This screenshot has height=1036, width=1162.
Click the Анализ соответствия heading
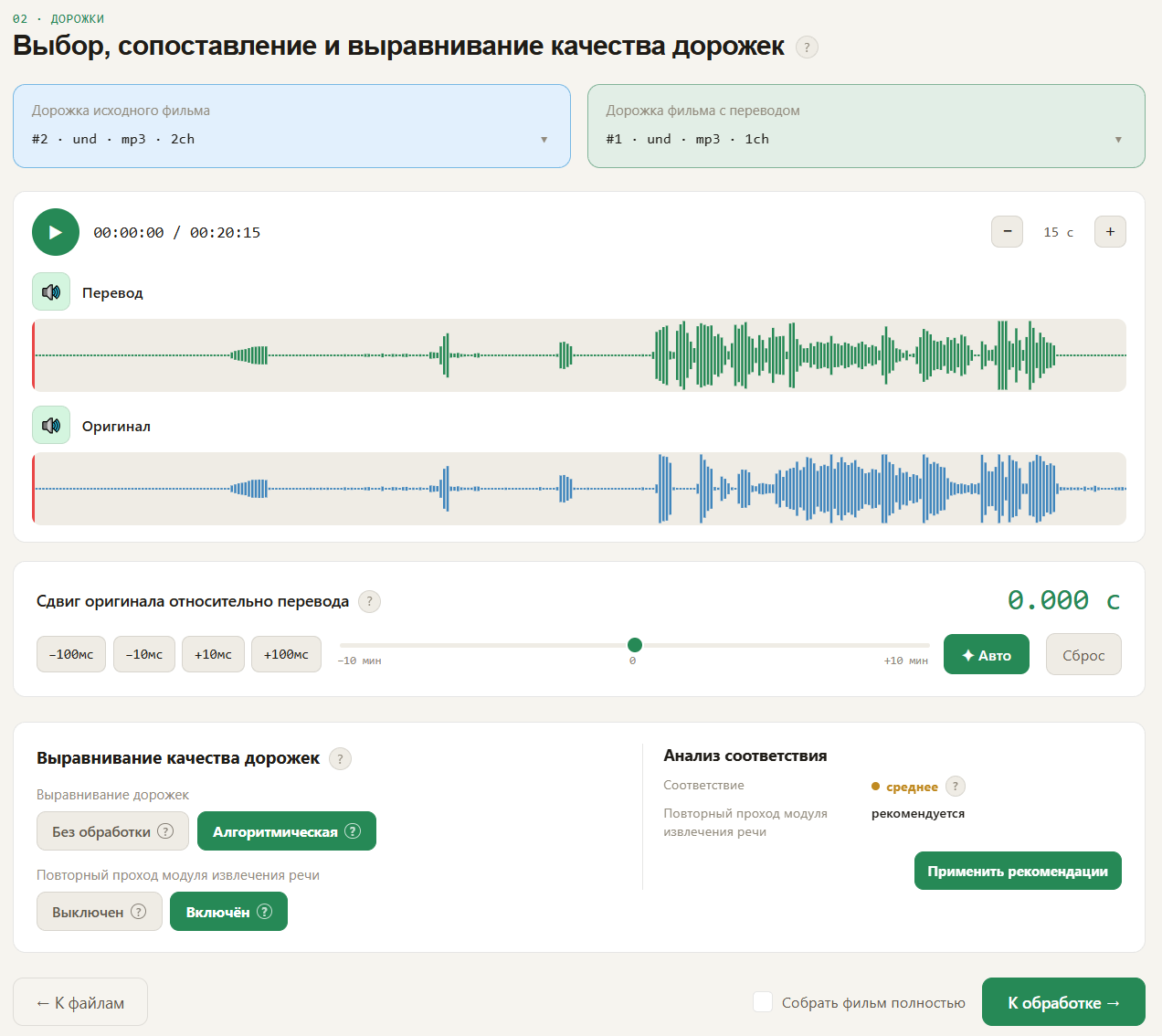(x=745, y=756)
